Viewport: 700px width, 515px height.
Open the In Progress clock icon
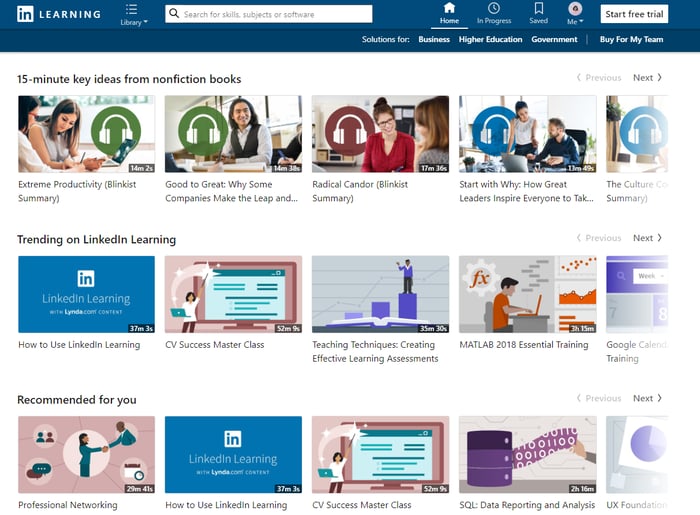pos(494,8)
